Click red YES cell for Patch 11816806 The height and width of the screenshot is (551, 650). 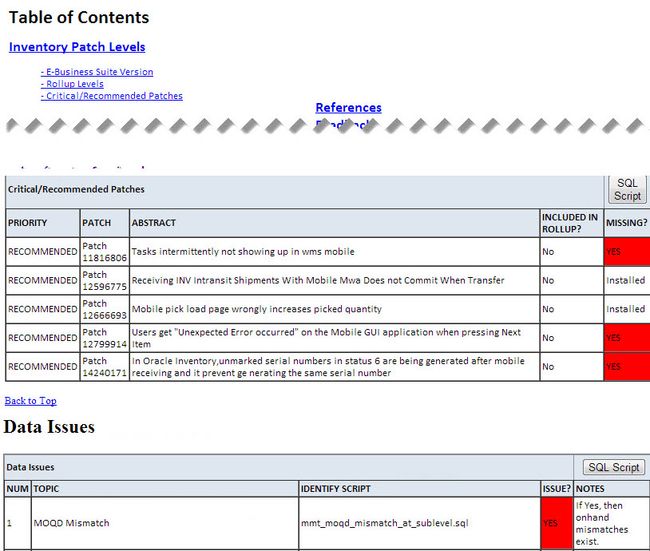coord(627,252)
